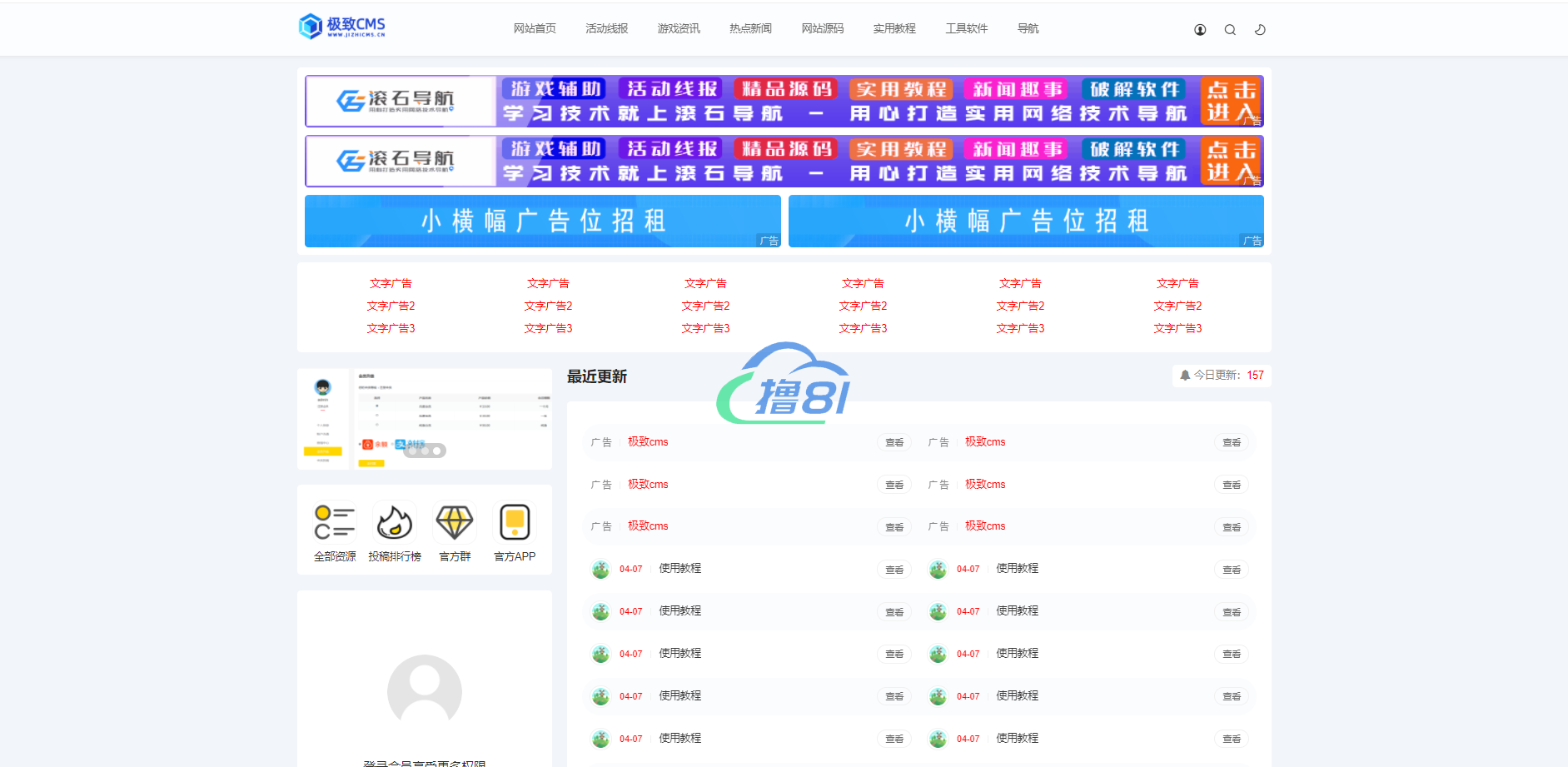Click the 极致CMS logo

[x=342, y=27]
